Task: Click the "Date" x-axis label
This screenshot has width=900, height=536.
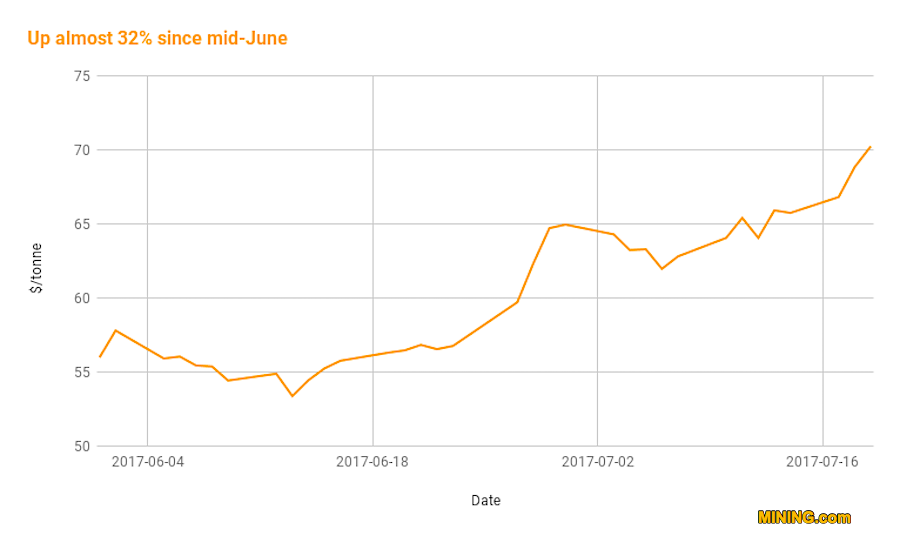Action: [486, 500]
